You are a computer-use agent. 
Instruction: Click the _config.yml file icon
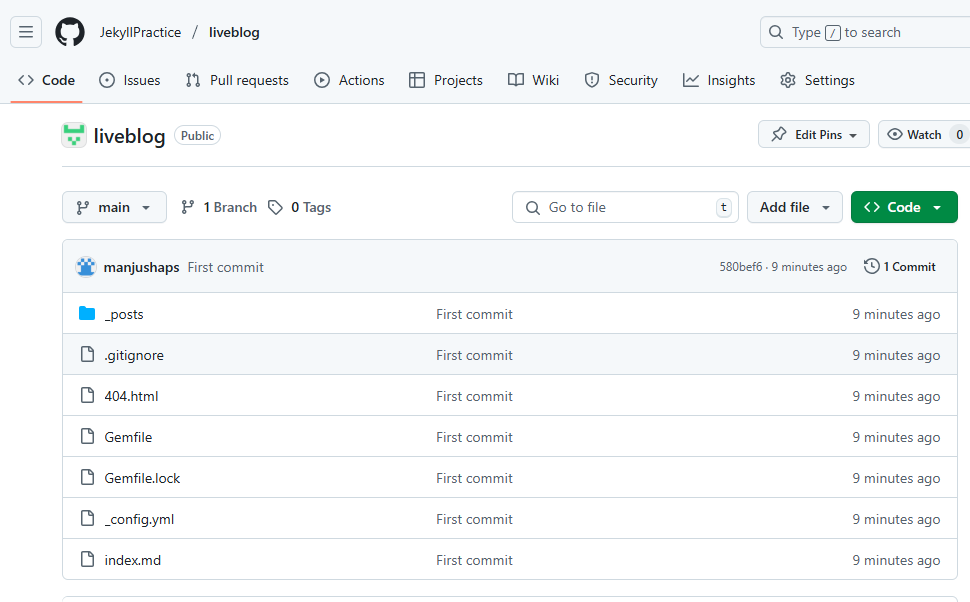88,518
